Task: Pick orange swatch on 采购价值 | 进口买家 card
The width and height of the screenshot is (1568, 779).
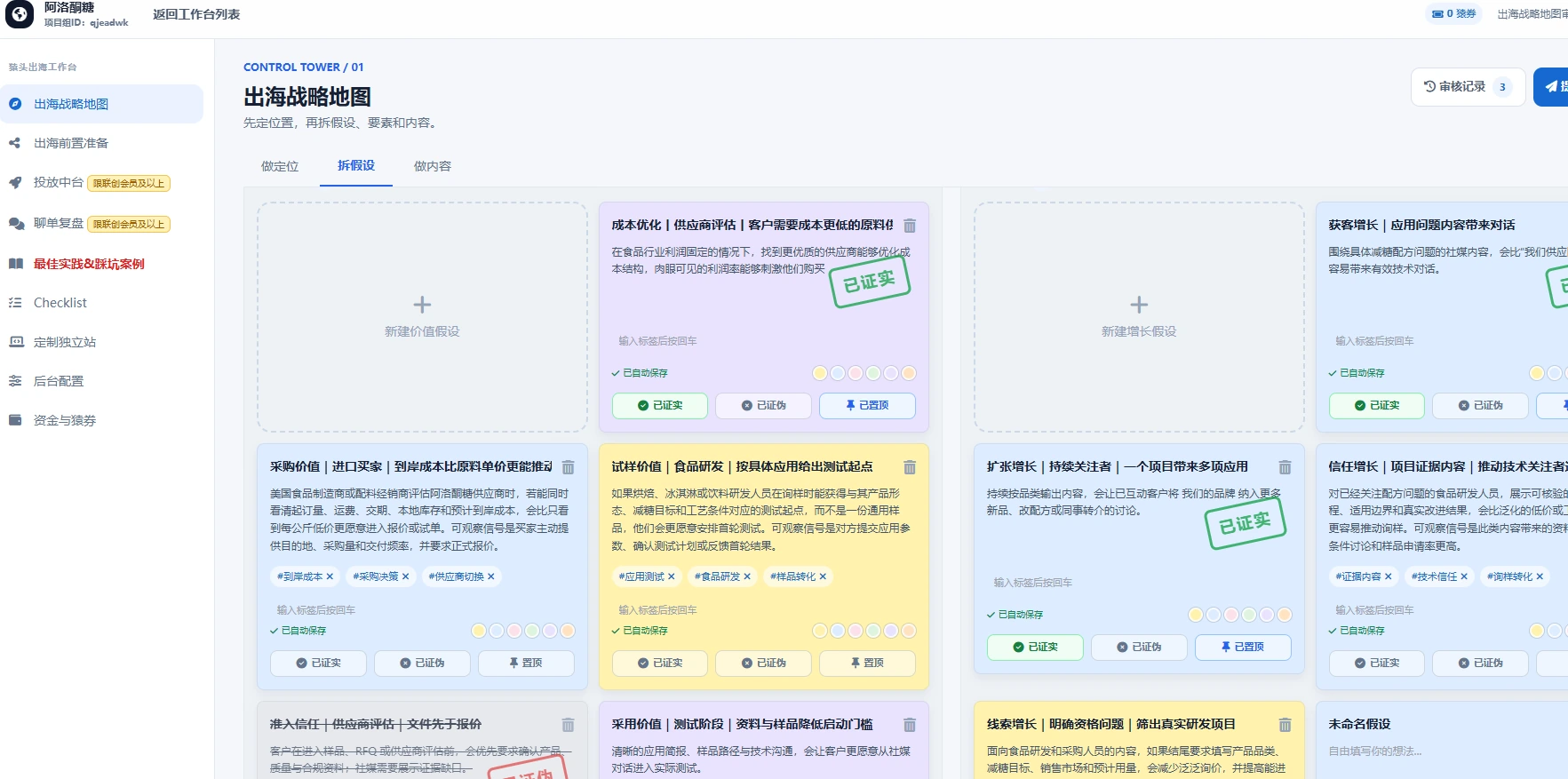Action: click(568, 631)
